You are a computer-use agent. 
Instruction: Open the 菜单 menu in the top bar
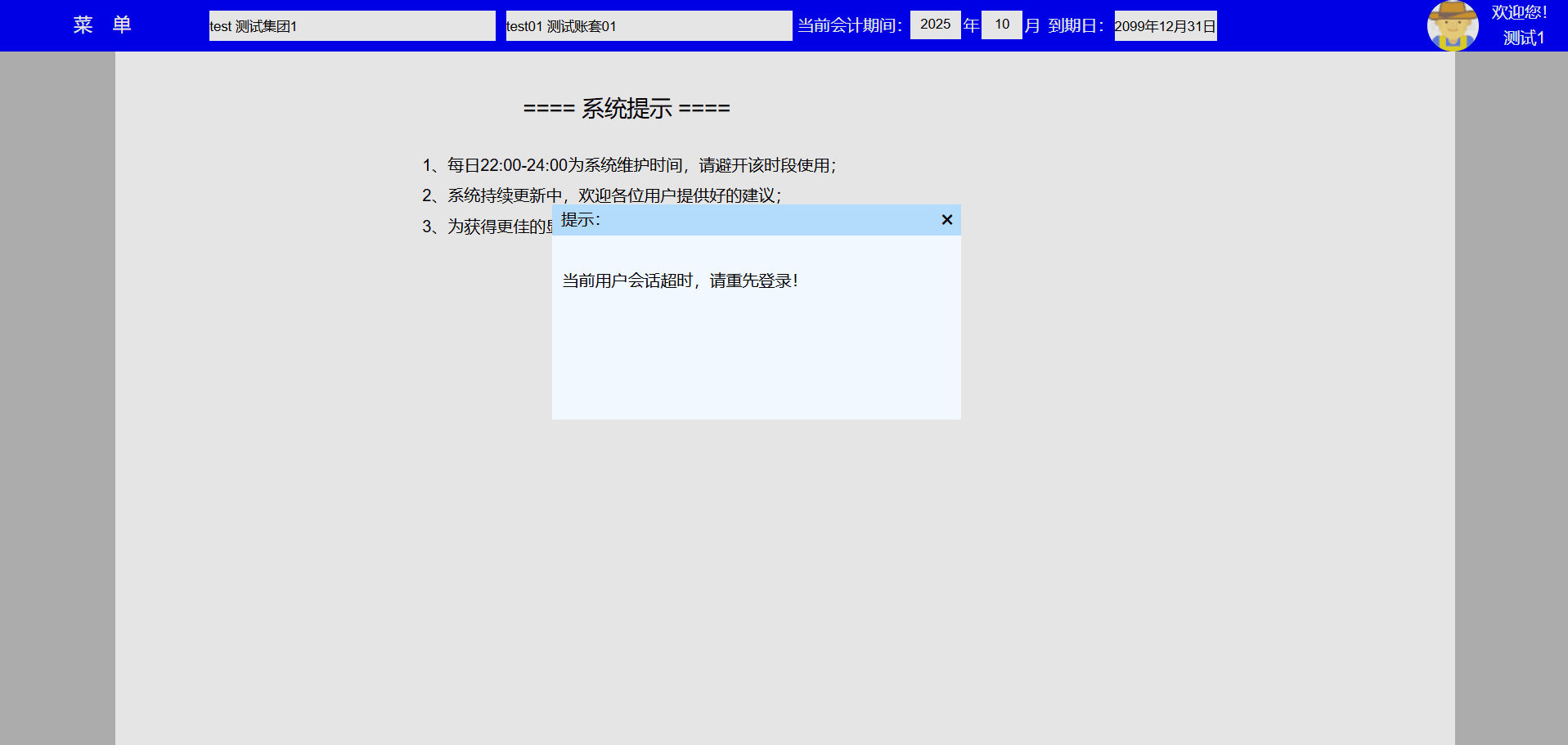point(102,25)
